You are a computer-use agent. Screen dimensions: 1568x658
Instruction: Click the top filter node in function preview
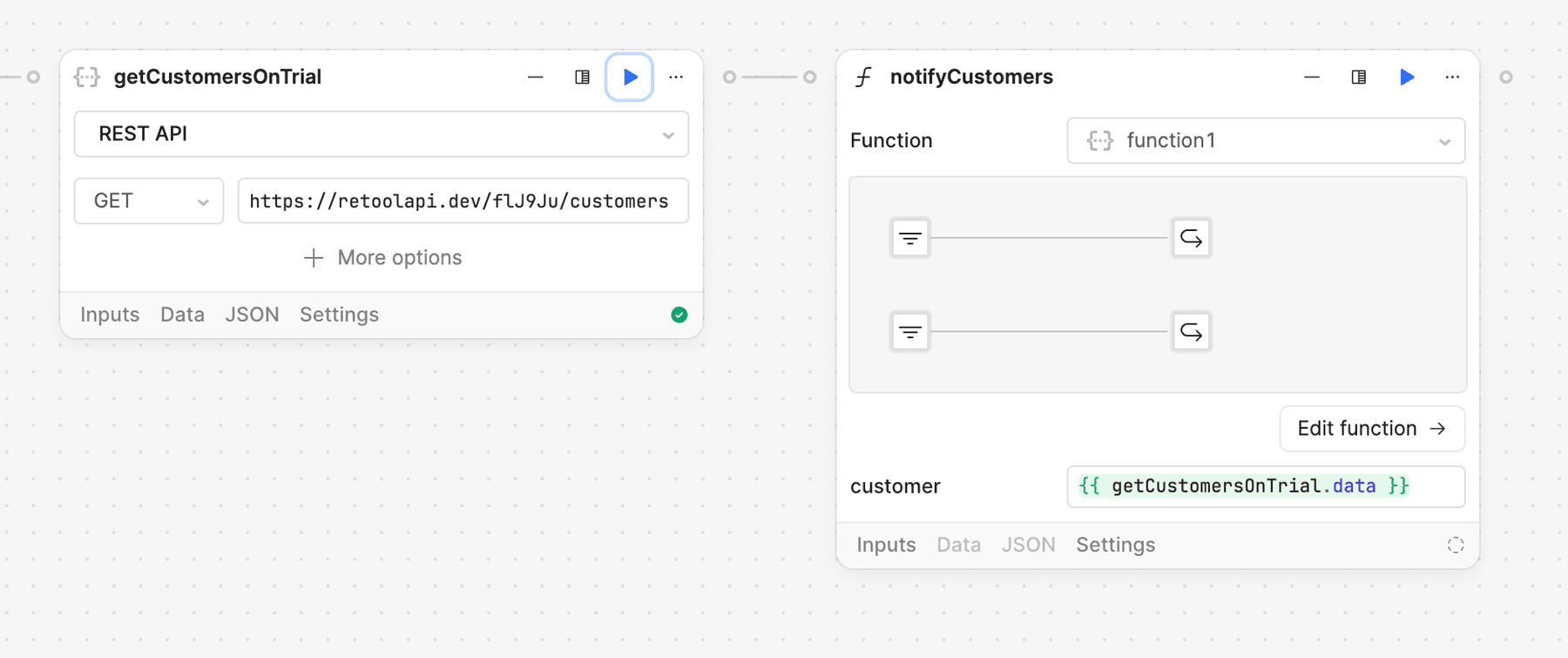coord(910,238)
